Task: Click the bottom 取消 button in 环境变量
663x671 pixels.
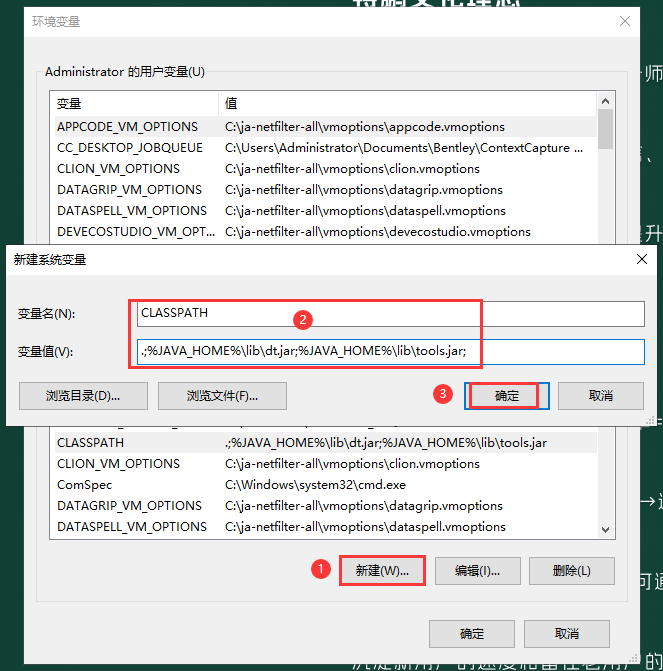Action: 566,633
